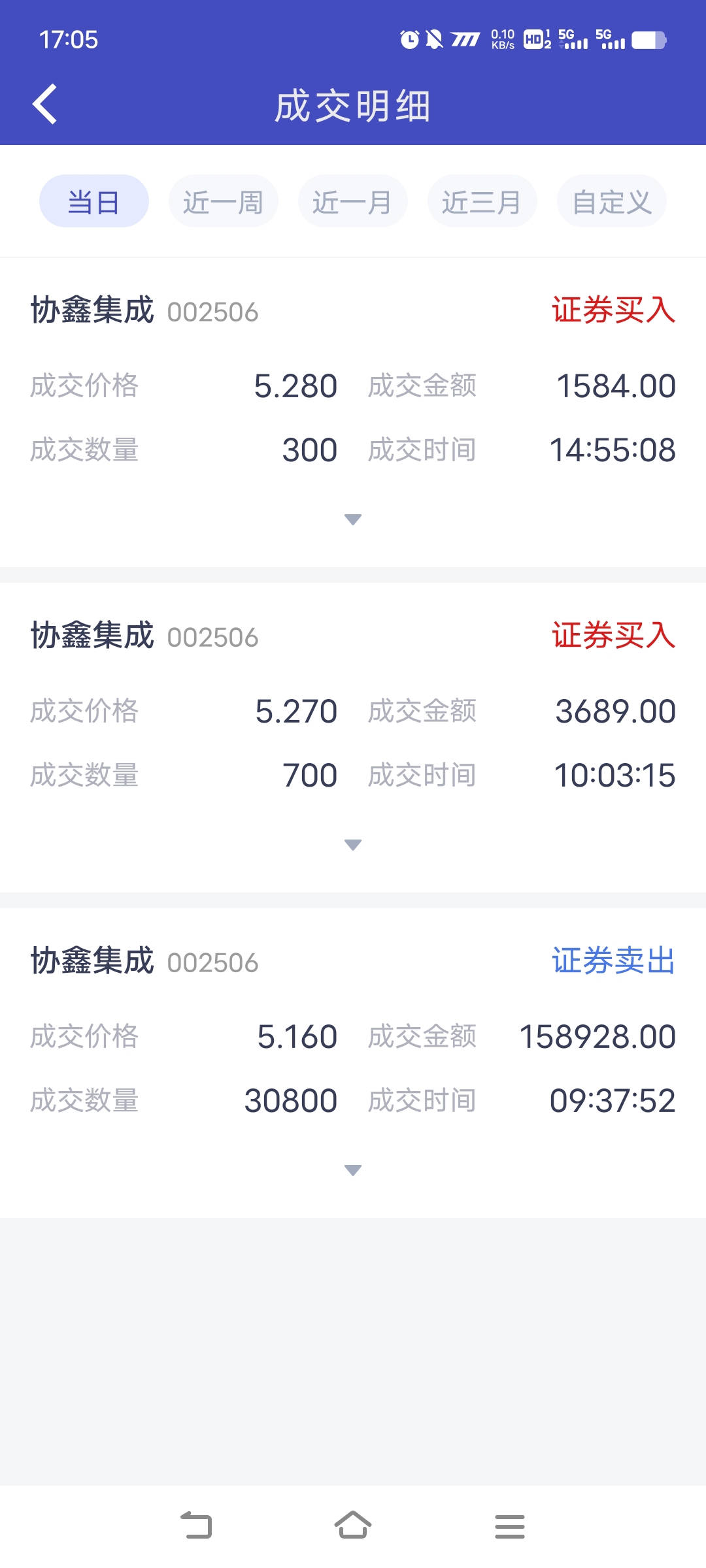Tap the alarm clock status icon
This screenshot has height=1568, width=706.
coord(409,40)
